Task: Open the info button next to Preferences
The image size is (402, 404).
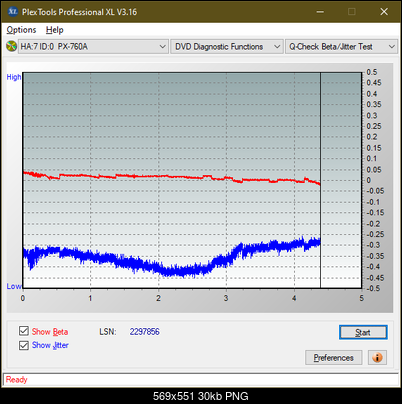Action: point(377,358)
